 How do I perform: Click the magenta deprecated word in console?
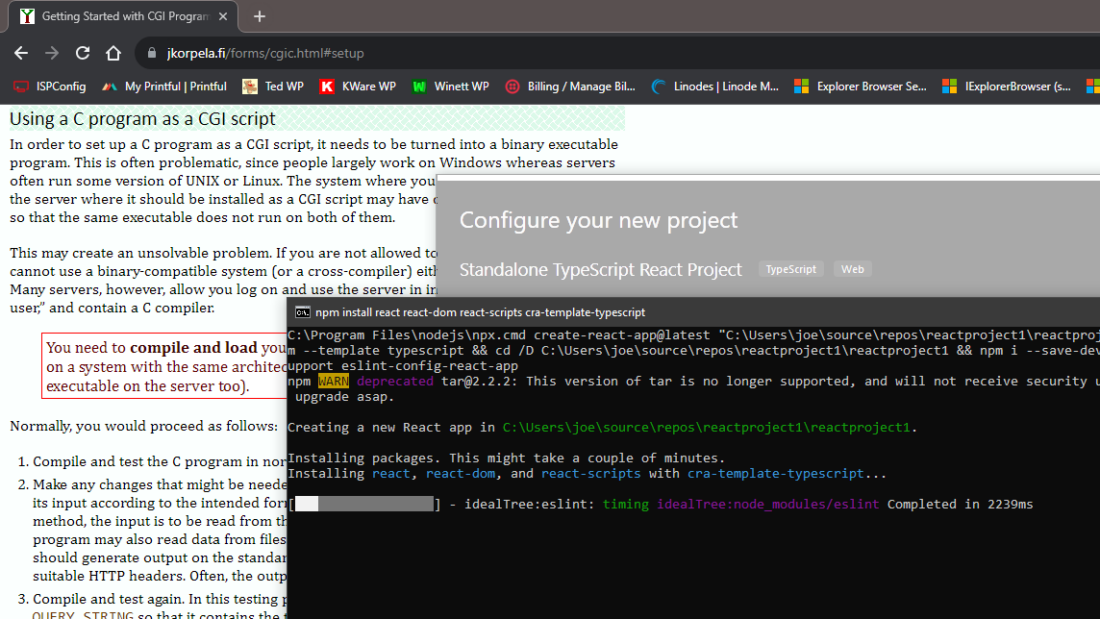click(x=395, y=381)
